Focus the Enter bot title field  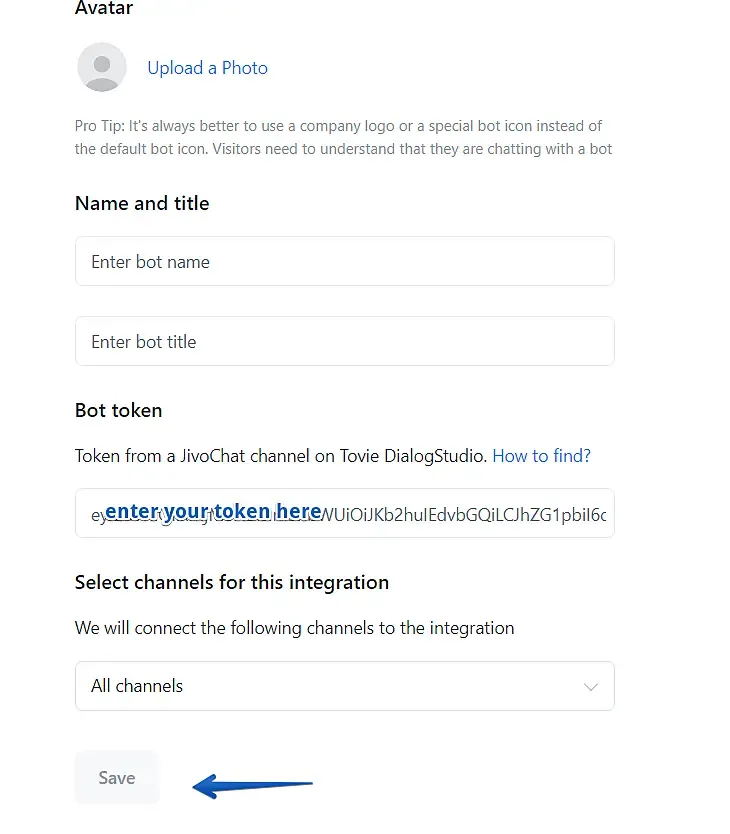[x=345, y=341]
